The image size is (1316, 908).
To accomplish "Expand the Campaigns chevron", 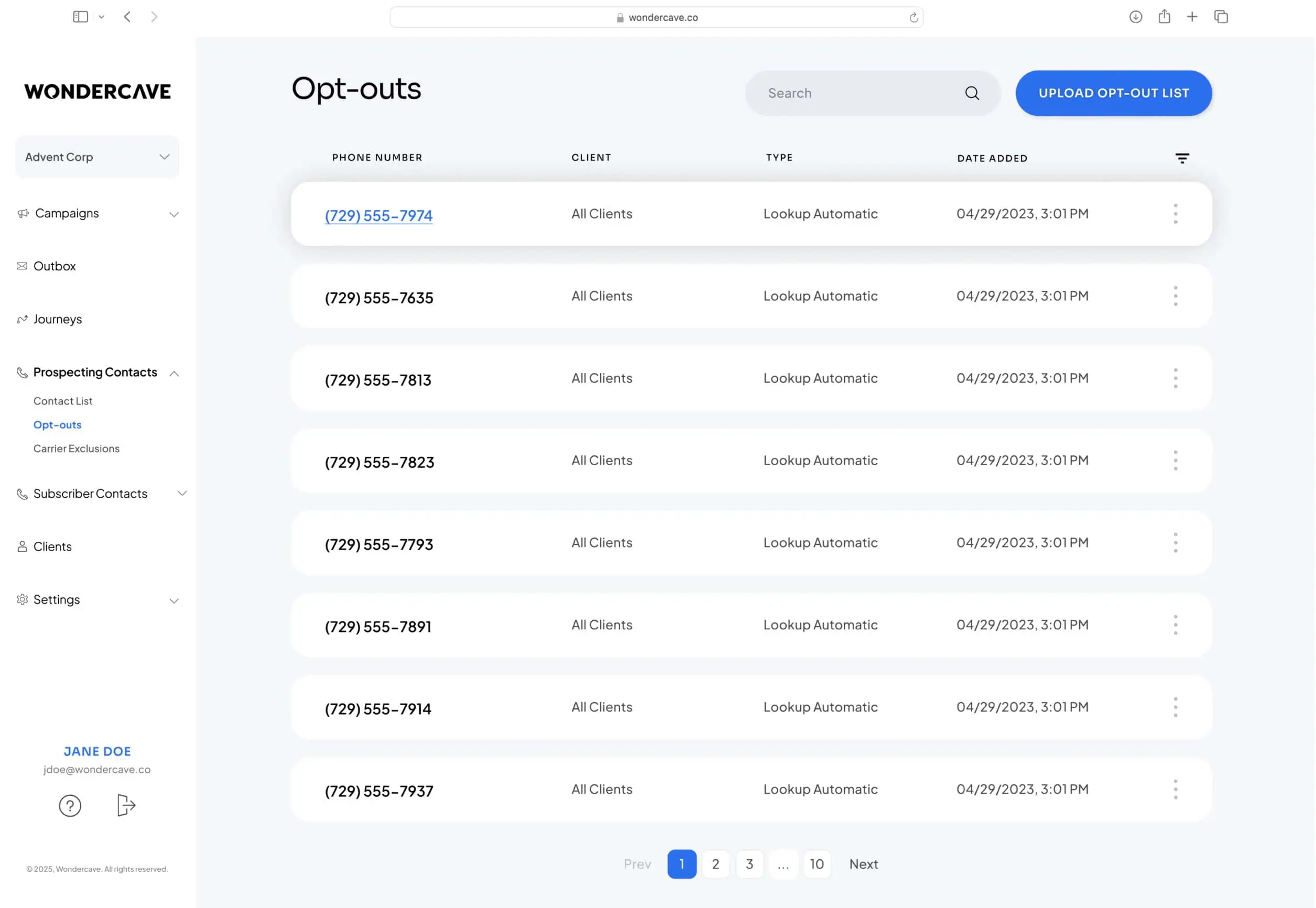I will [174, 214].
